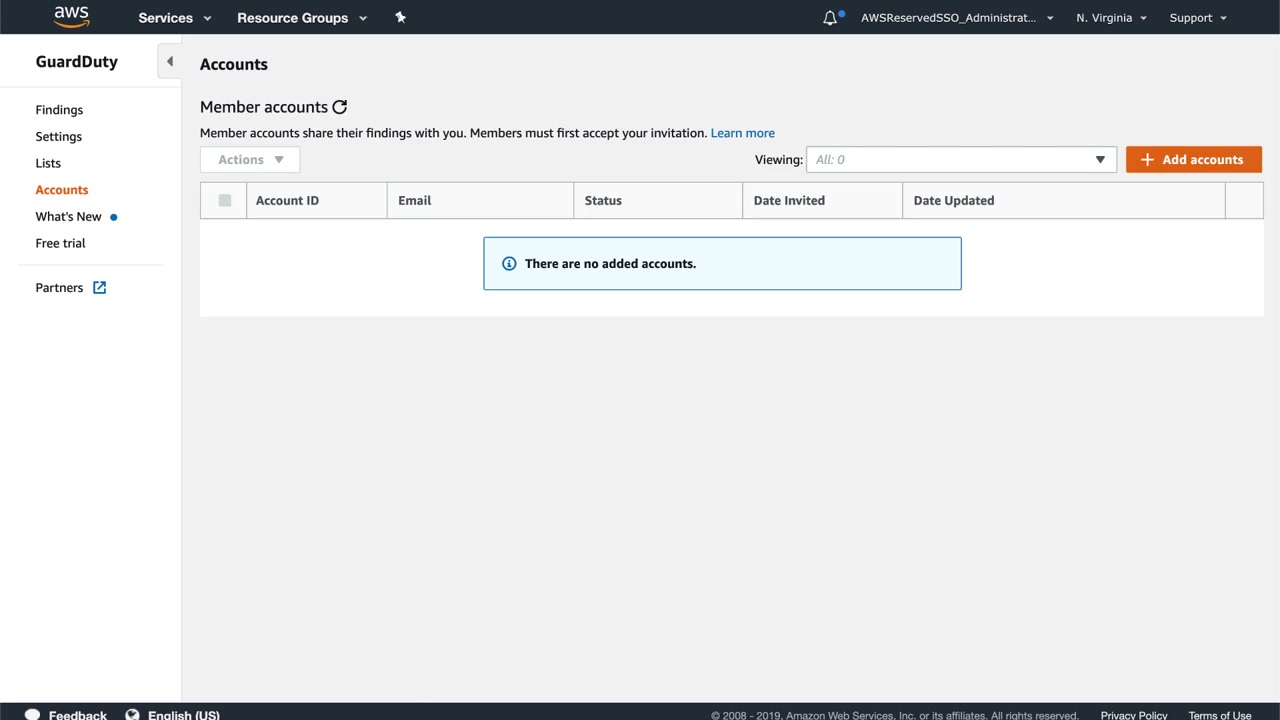Tick the select-all accounts checkbox
This screenshot has height=720, width=1280.
pyautogui.click(x=225, y=201)
